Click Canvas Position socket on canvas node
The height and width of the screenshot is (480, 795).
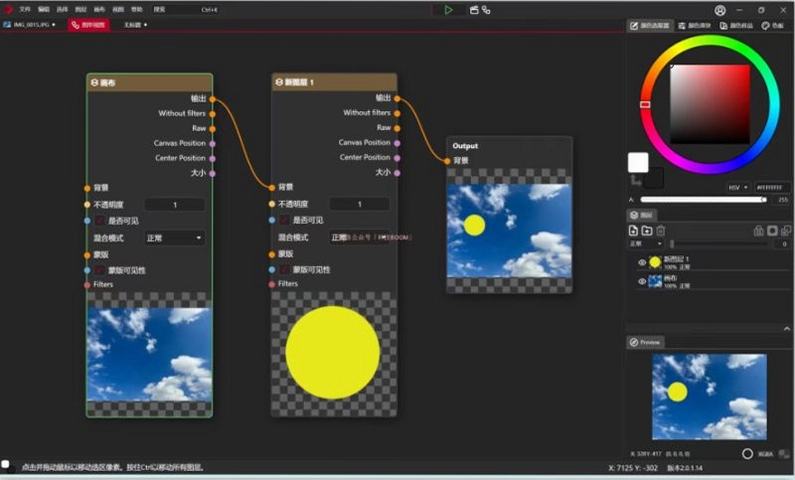[x=212, y=143]
